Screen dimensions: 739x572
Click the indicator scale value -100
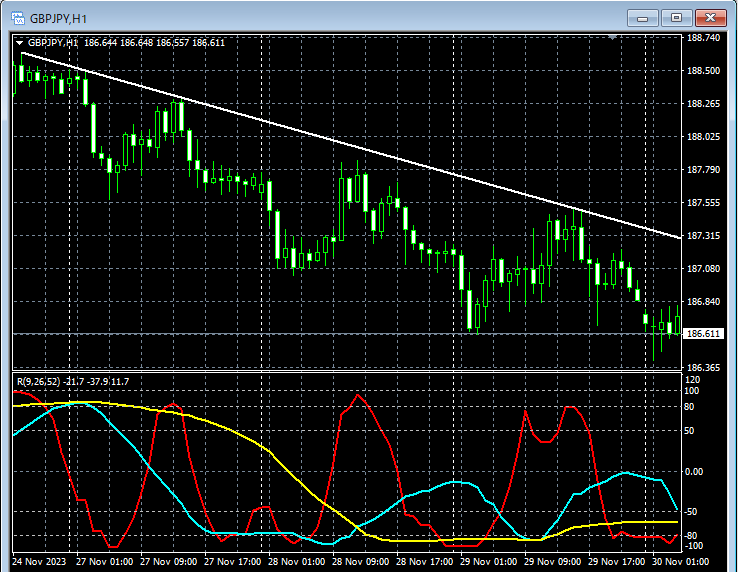coord(693,546)
